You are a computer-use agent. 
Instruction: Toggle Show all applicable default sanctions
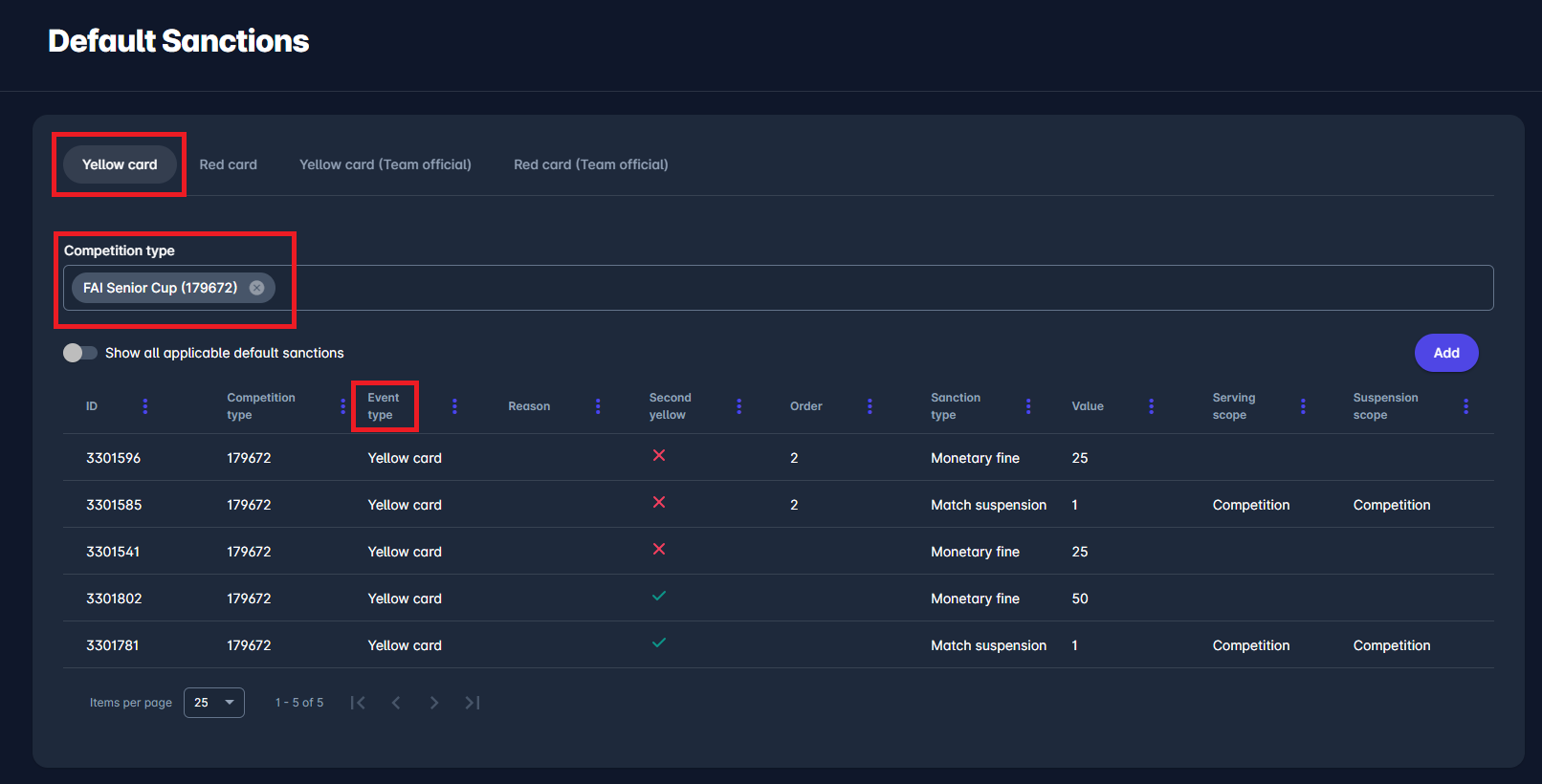click(80, 353)
